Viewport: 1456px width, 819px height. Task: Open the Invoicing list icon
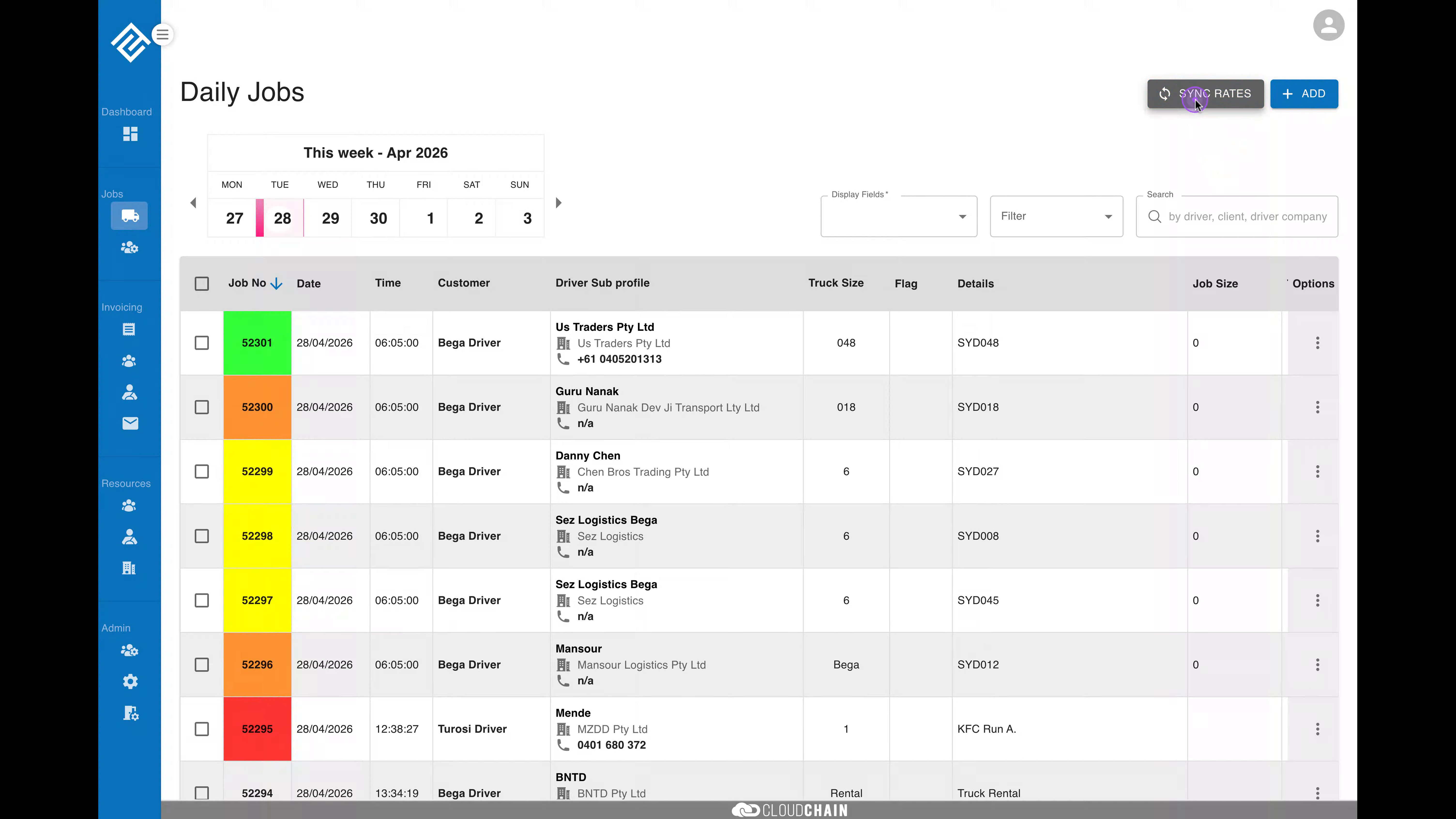129,330
